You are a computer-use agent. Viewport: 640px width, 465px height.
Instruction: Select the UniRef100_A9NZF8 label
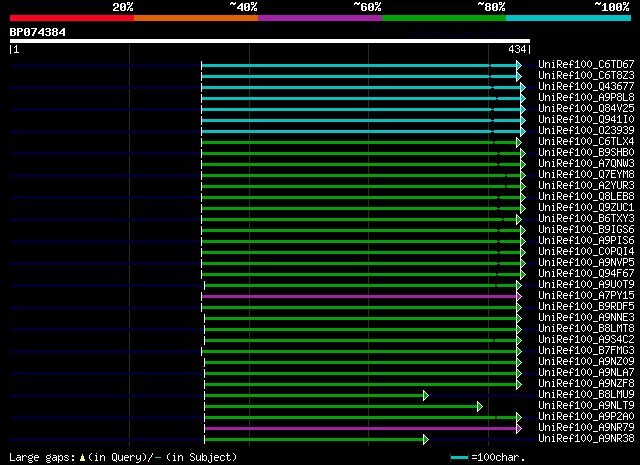coord(586,384)
